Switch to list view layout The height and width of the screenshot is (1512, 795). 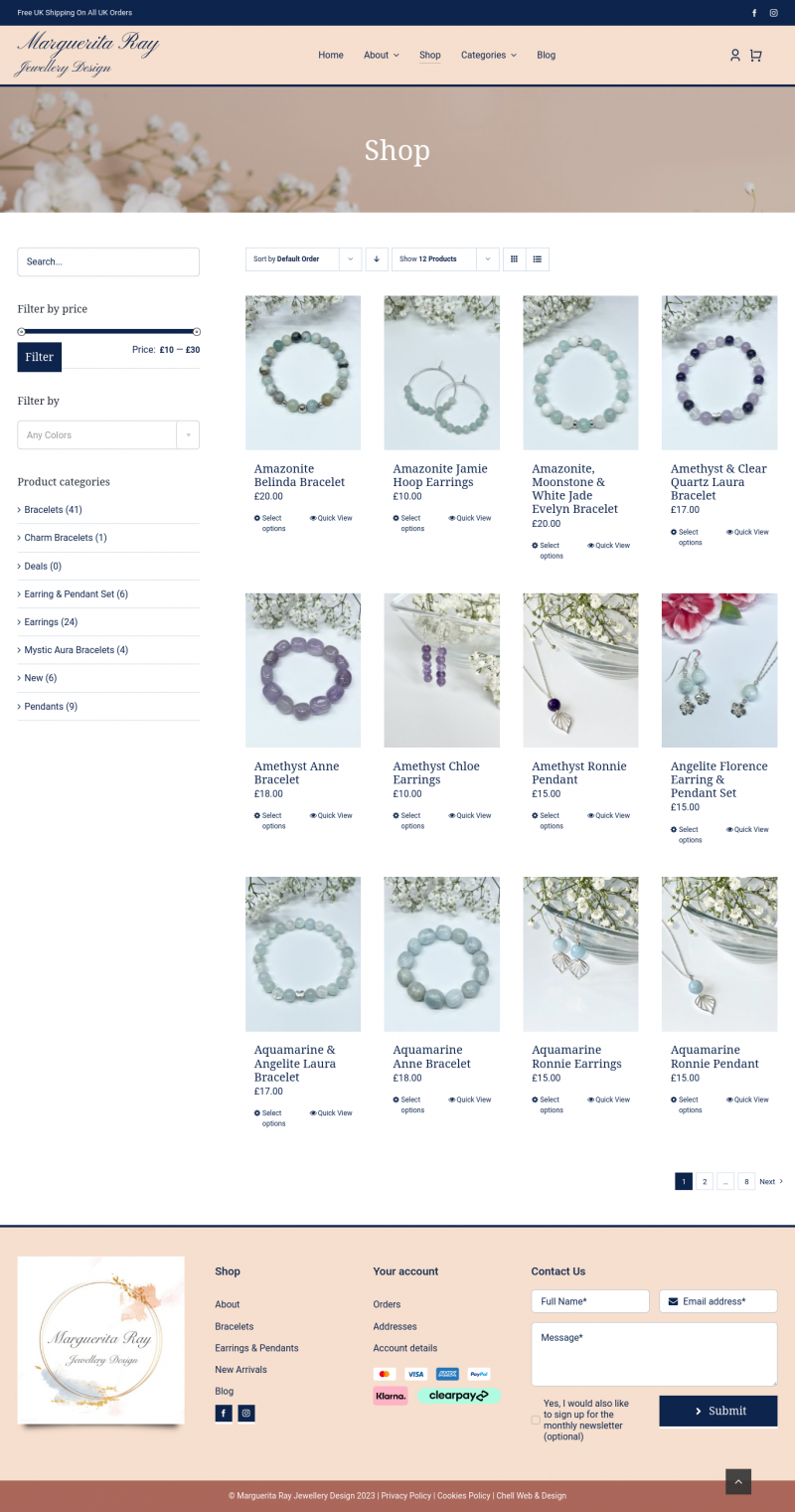538,259
